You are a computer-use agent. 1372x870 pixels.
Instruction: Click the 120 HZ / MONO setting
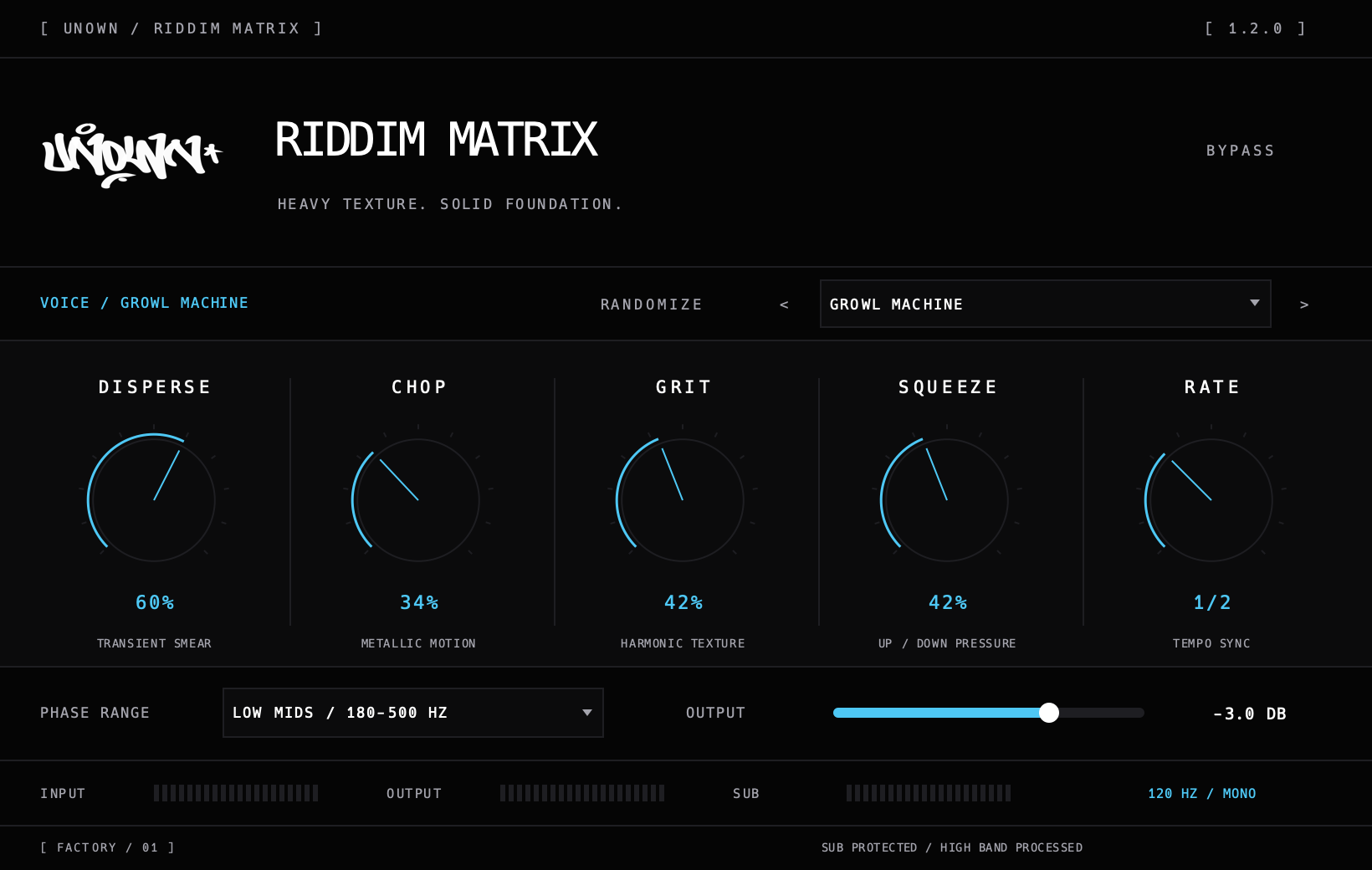(1201, 793)
